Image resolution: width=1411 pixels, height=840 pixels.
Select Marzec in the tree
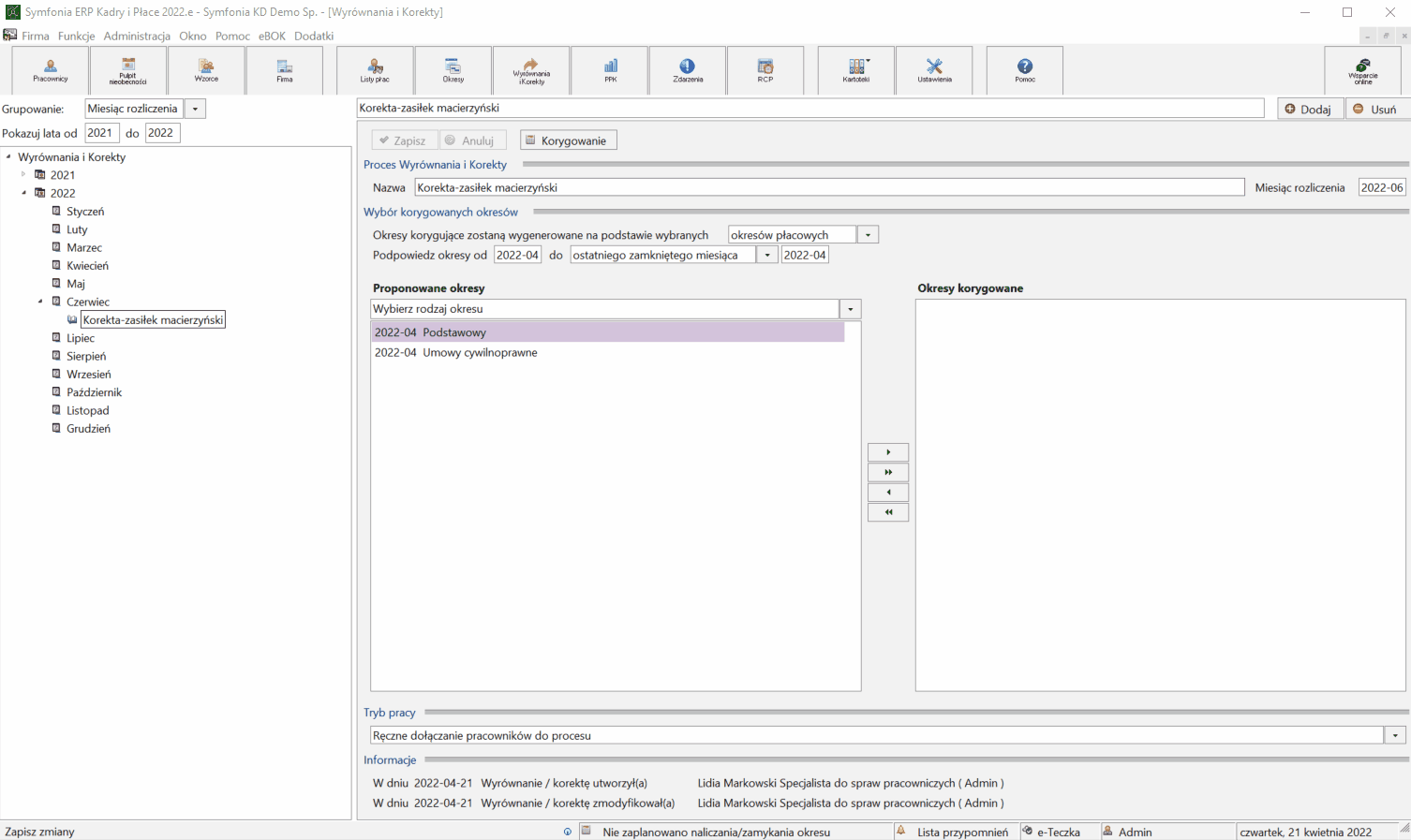tap(84, 247)
